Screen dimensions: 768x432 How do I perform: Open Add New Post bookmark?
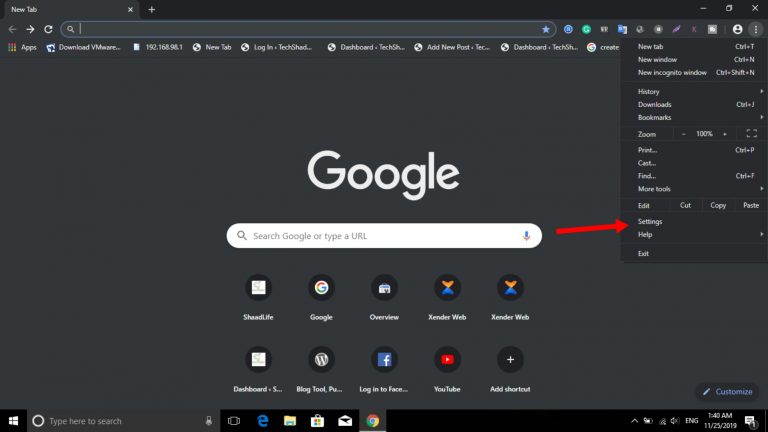click(452, 47)
